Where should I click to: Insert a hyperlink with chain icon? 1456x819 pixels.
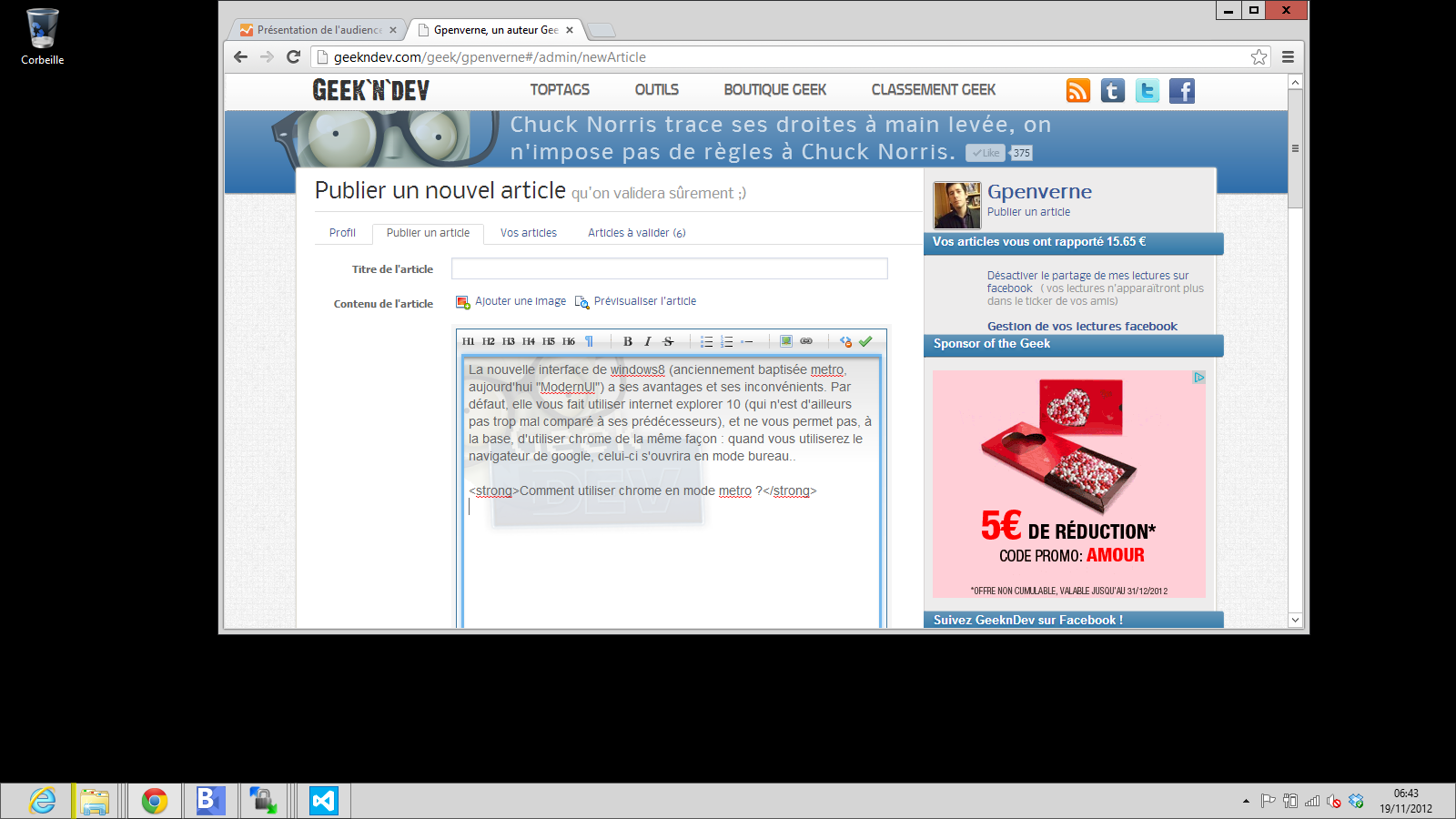[806, 341]
